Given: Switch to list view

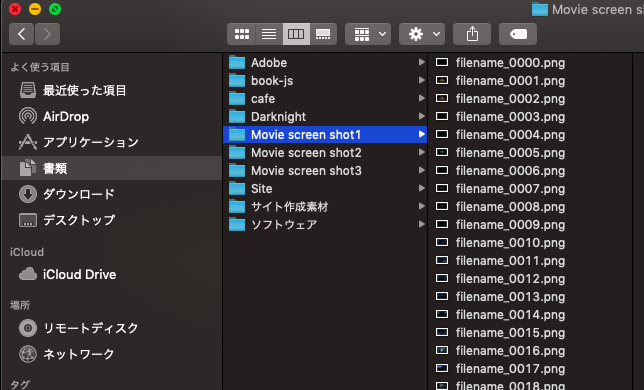Looking at the screenshot, I should pos(269,34).
